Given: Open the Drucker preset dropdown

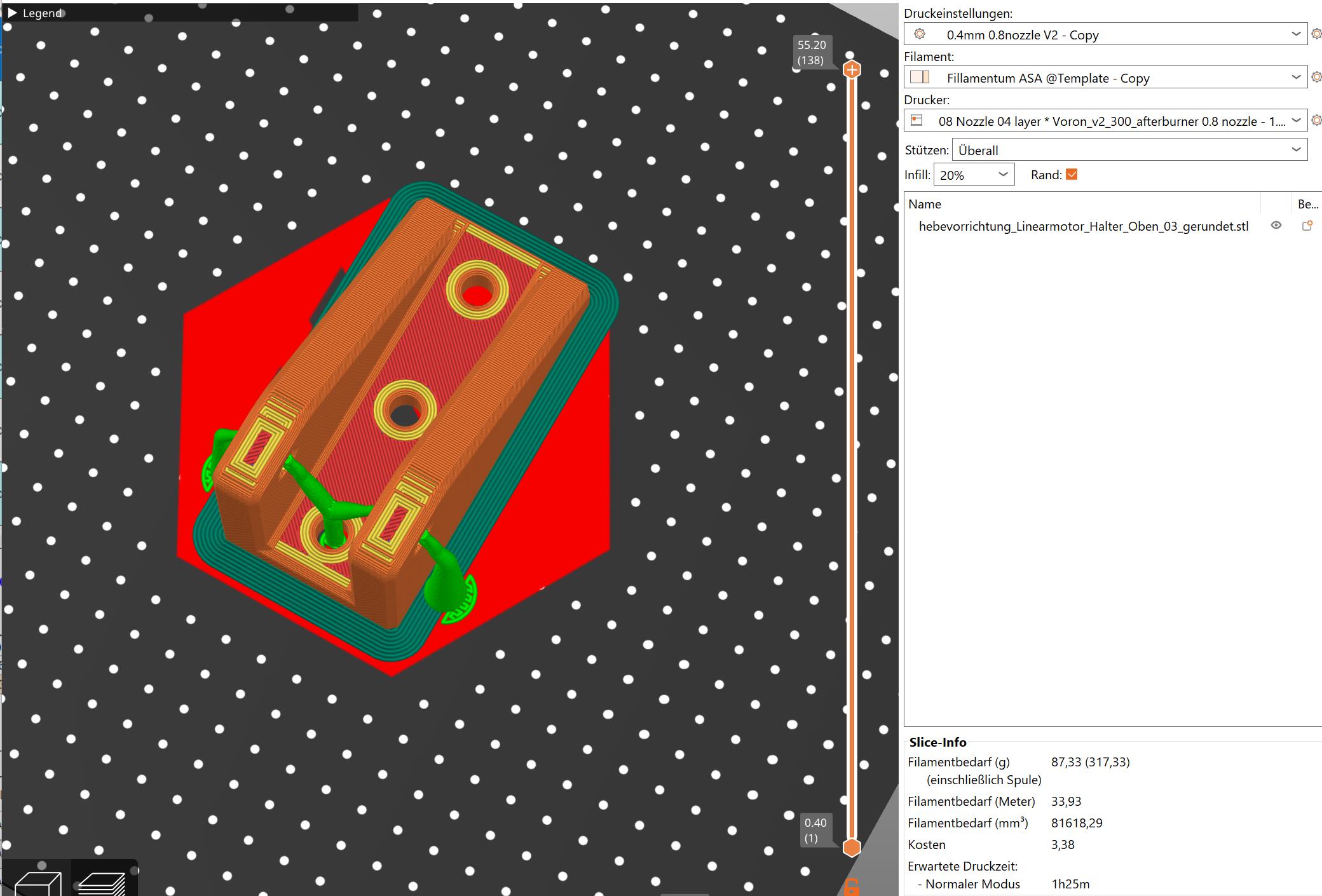Looking at the screenshot, I should pos(1105,121).
